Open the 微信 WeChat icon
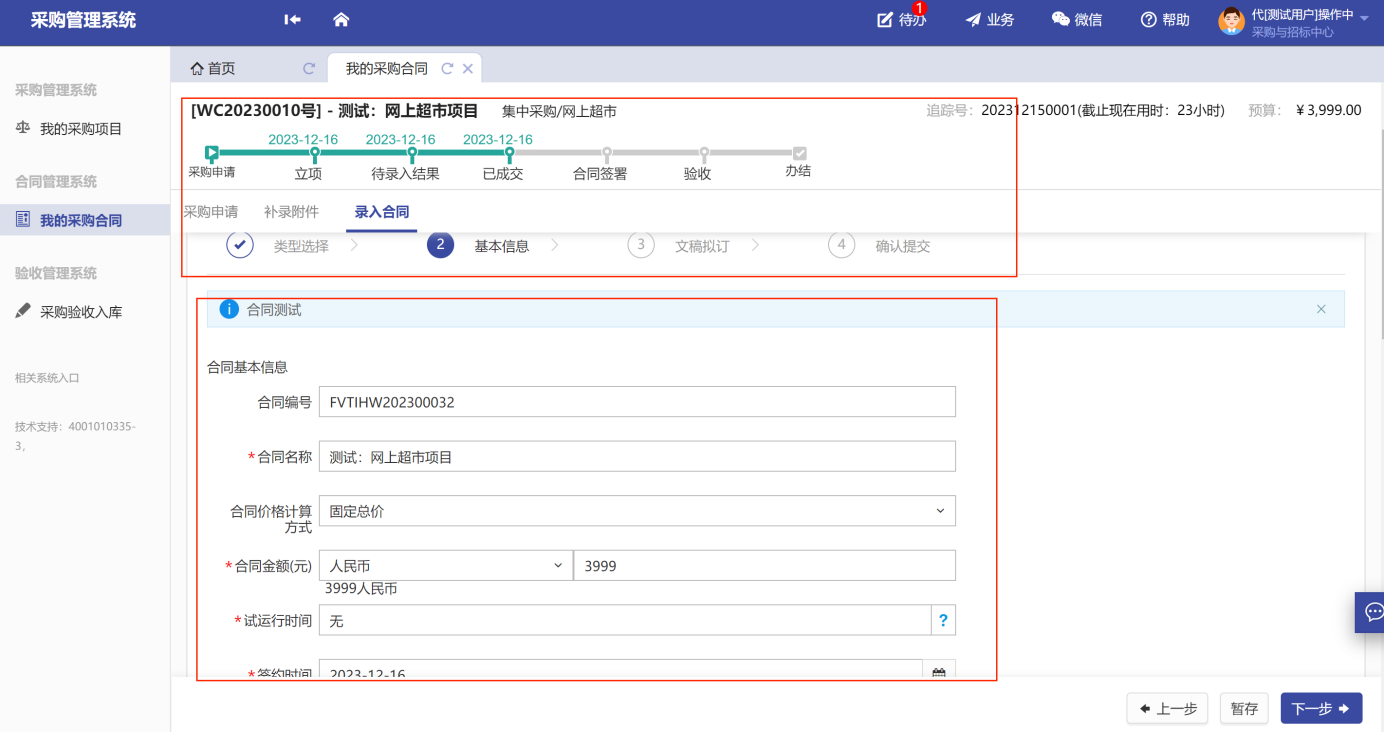Image resolution: width=1384 pixels, height=732 pixels. [1061, 20]
